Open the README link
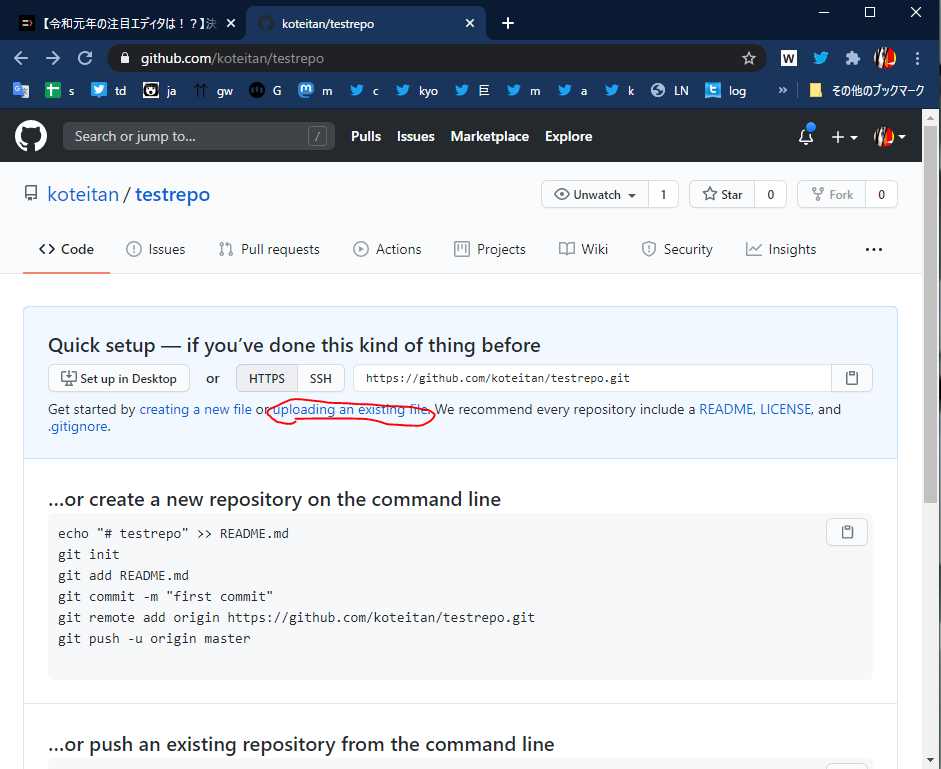Screen dimensions: 941x769 (726, 409)
